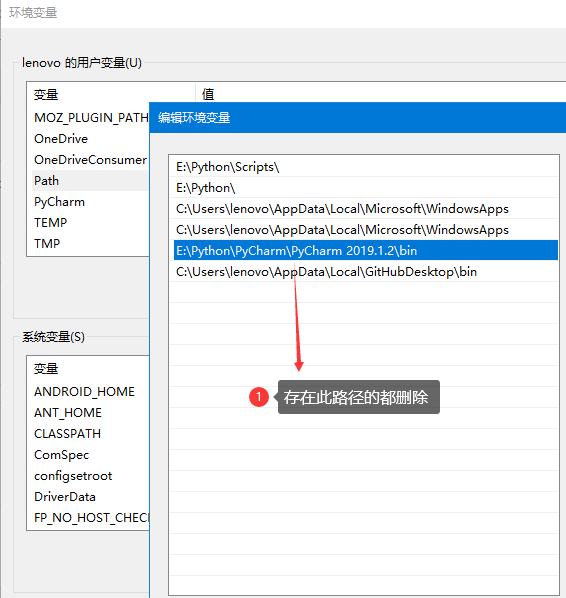
Task: Select the second WindowsApps path entry
Action: tap(365, 230)
